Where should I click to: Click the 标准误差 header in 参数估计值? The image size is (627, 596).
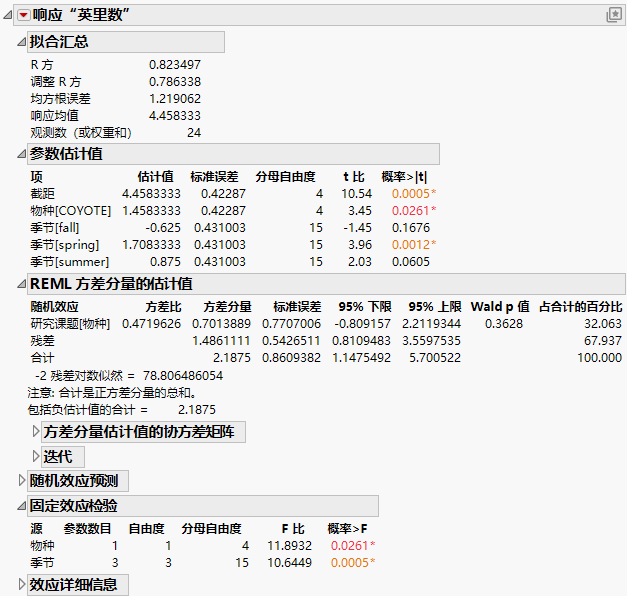click(x=214, y=177)
